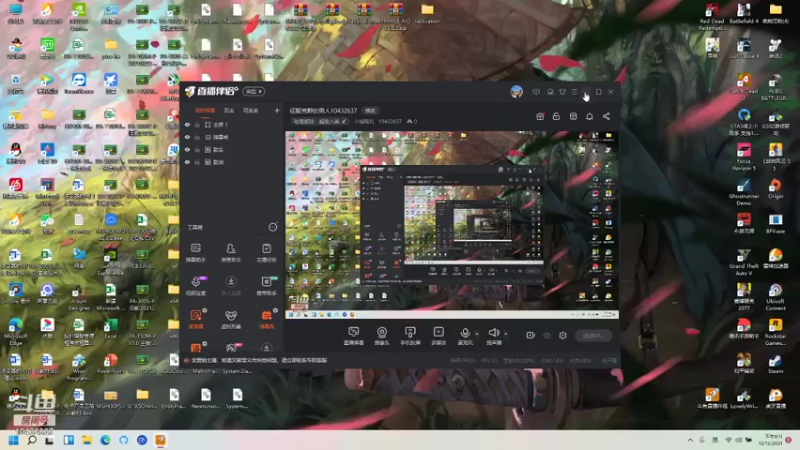Toggle preview eye icon in bottom toolbar
This screenshot has width=800, height=450.
coord(547,335)
